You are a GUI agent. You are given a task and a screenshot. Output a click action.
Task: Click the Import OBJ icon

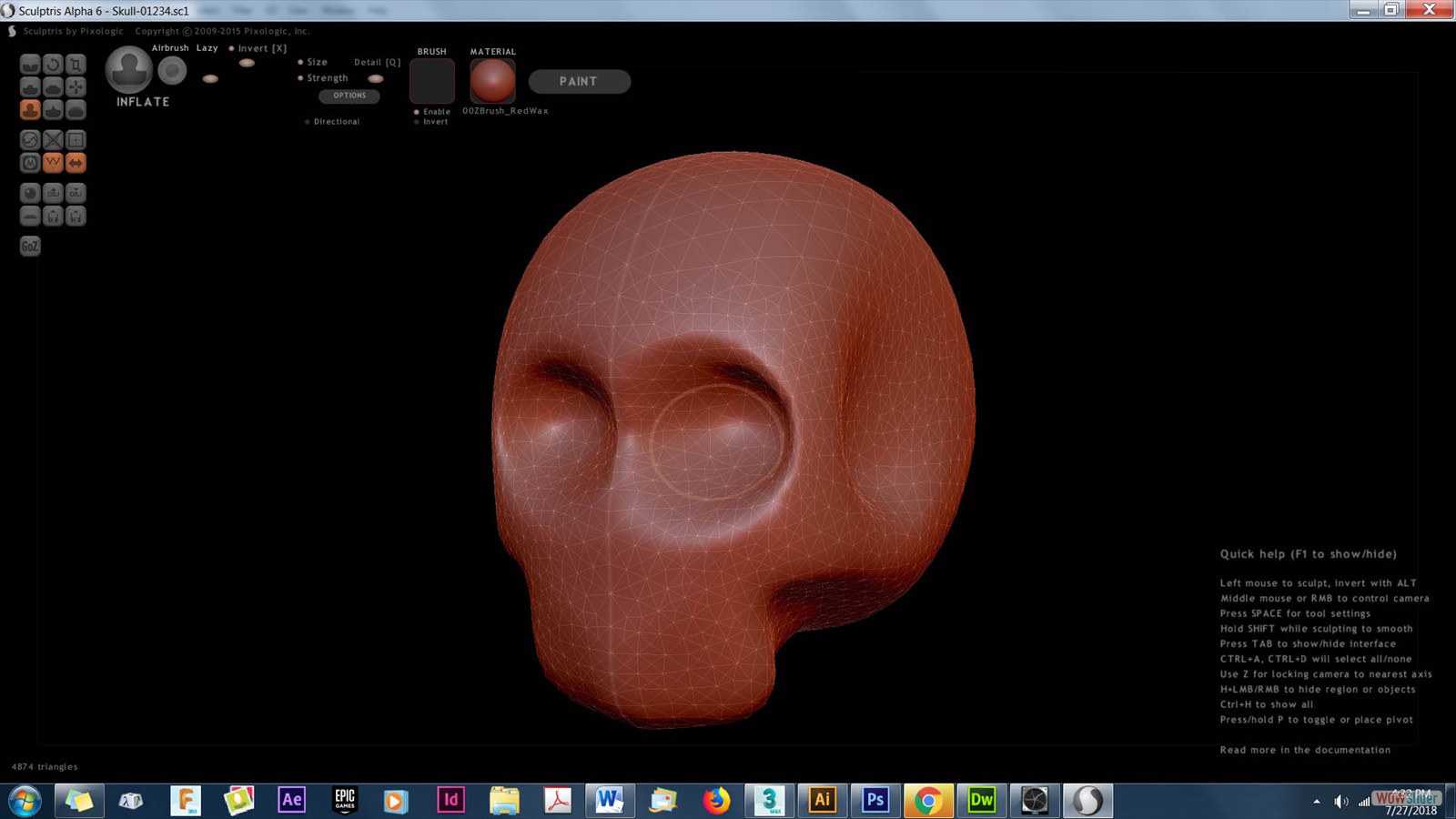click(53, 193)
